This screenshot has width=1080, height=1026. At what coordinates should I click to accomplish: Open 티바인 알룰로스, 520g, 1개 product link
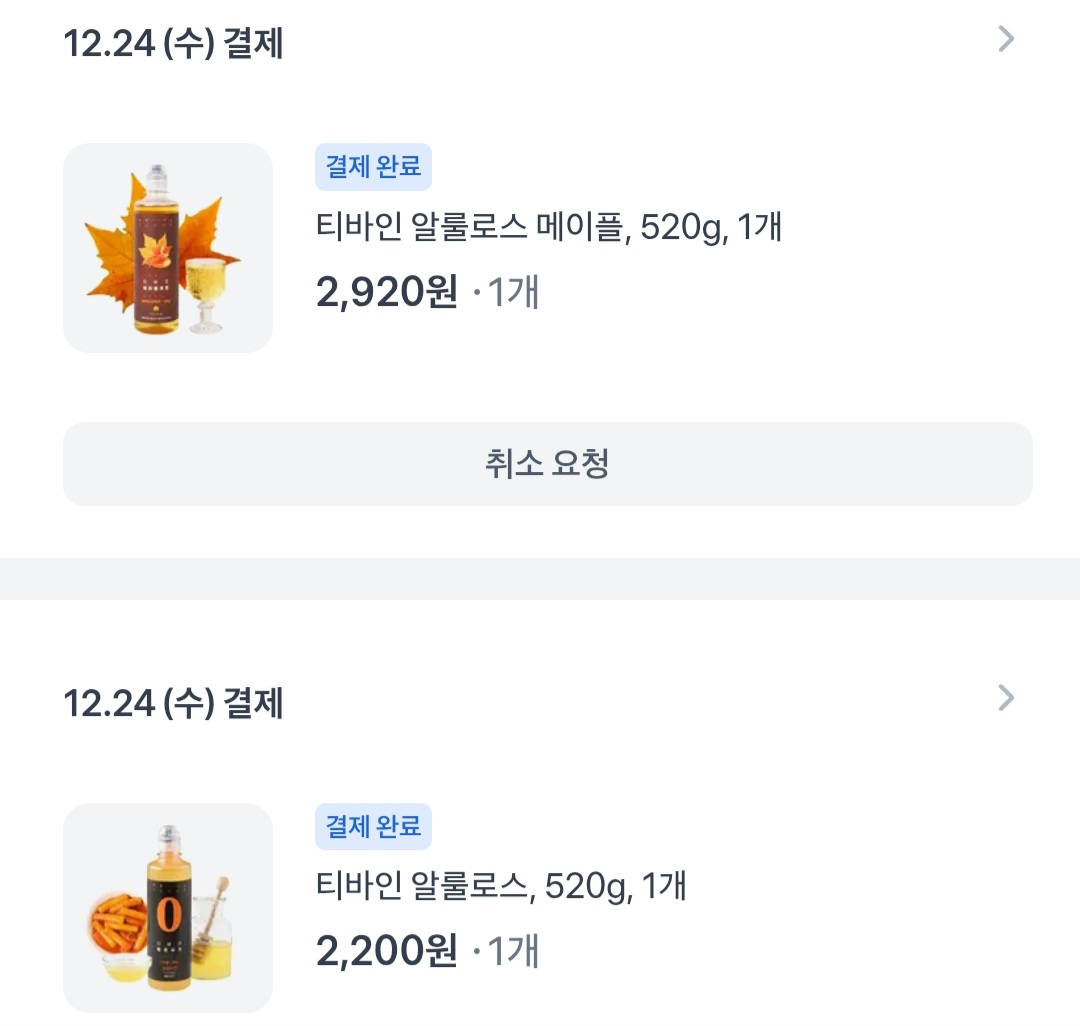pyautogui.click(x=500, y=886)
